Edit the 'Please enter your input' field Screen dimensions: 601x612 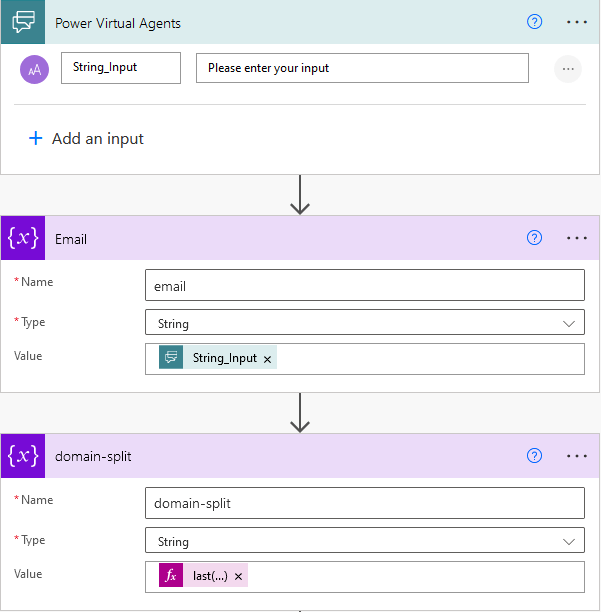[362, 68]
